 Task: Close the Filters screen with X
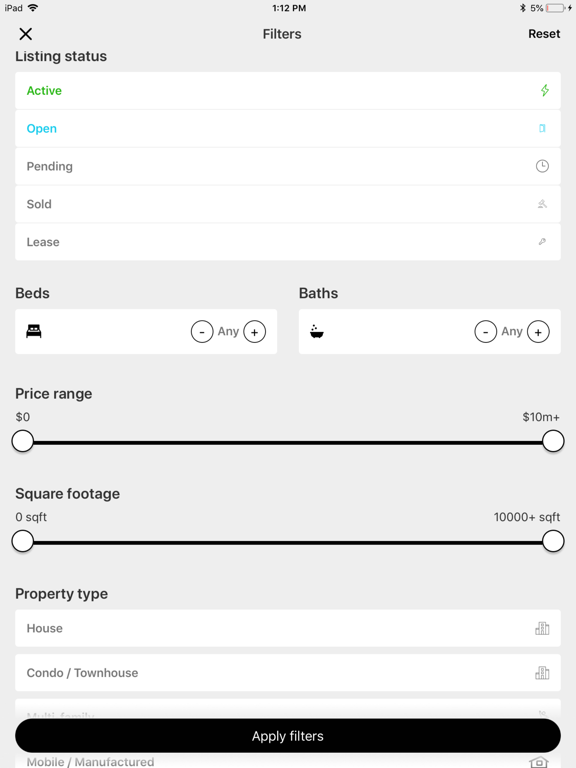click(25, 34)
